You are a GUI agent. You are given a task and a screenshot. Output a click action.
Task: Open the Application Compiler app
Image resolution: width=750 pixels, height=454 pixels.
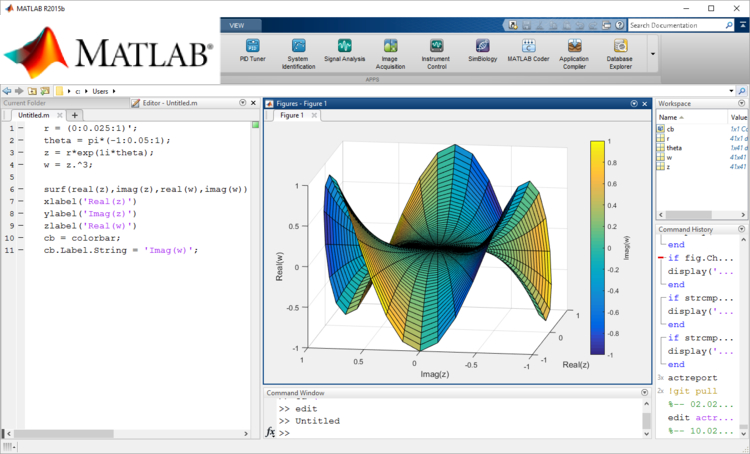[574, 50]
